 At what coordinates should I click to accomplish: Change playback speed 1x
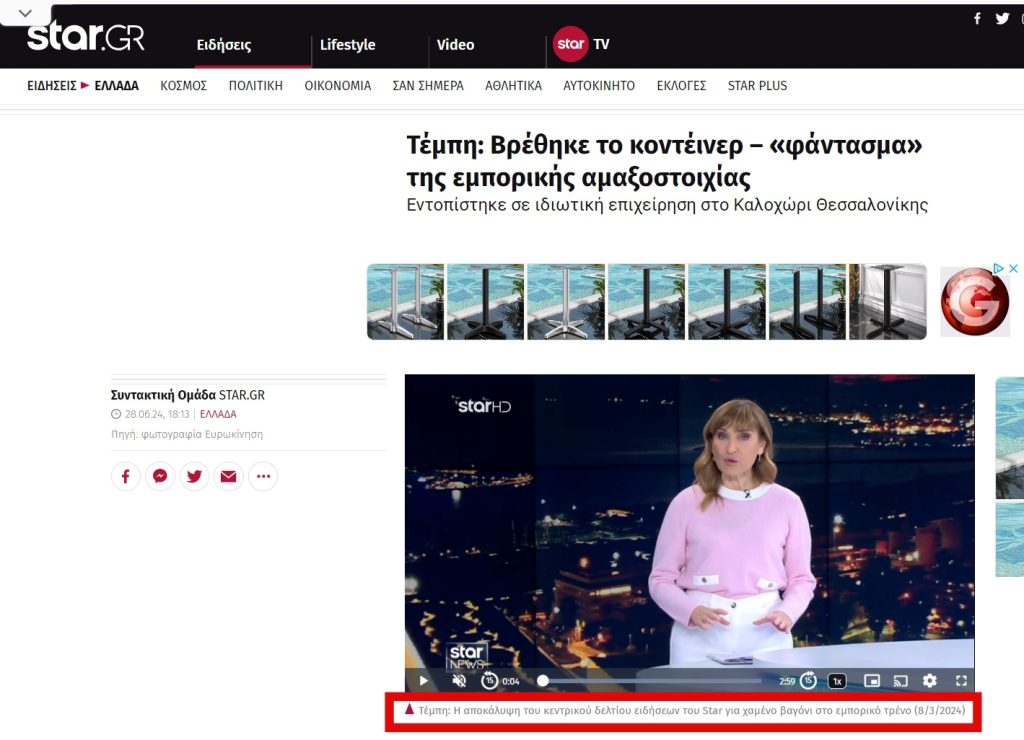pos(837,681)
